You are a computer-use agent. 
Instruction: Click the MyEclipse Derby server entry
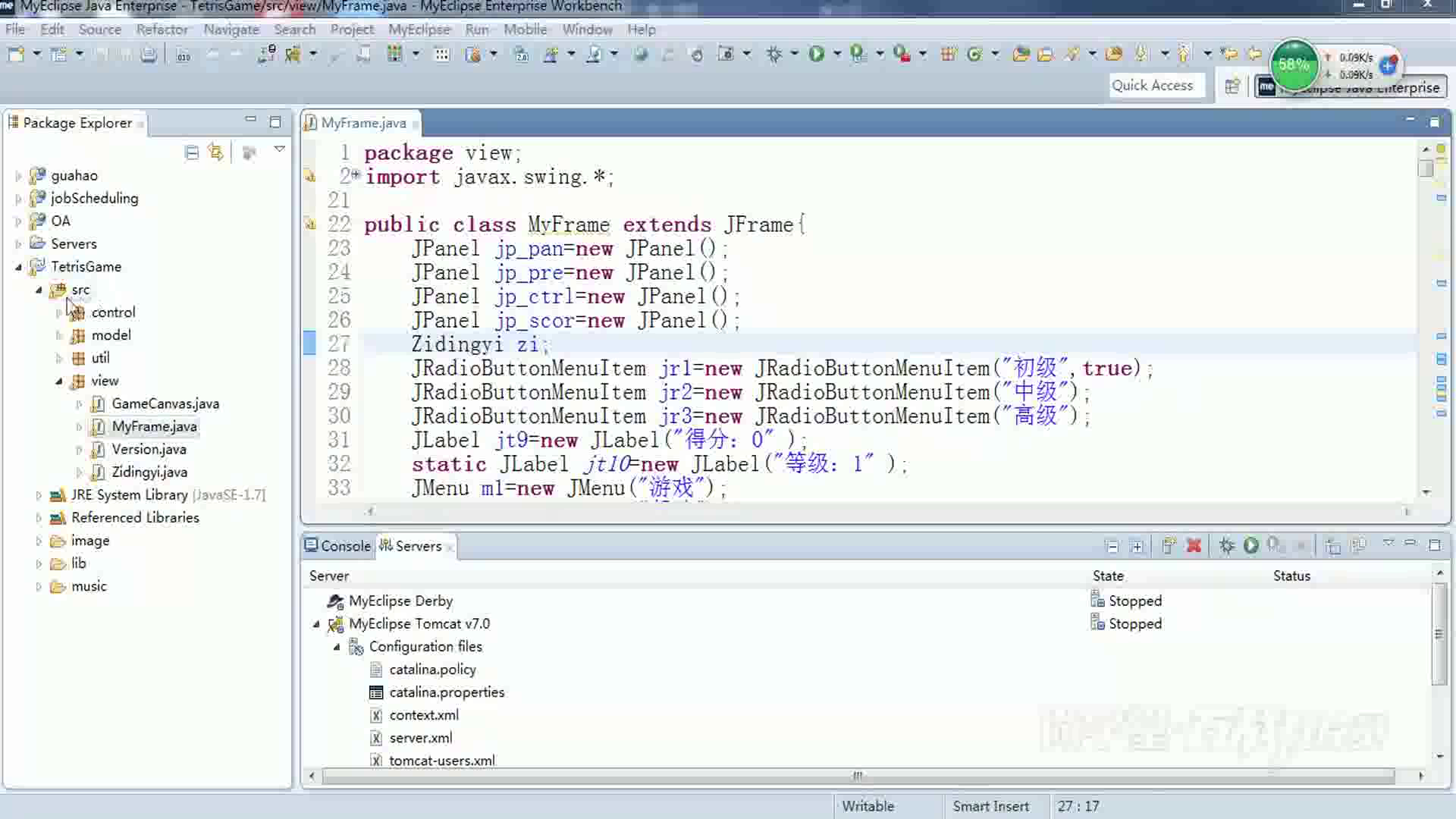[x=400, y=600]
